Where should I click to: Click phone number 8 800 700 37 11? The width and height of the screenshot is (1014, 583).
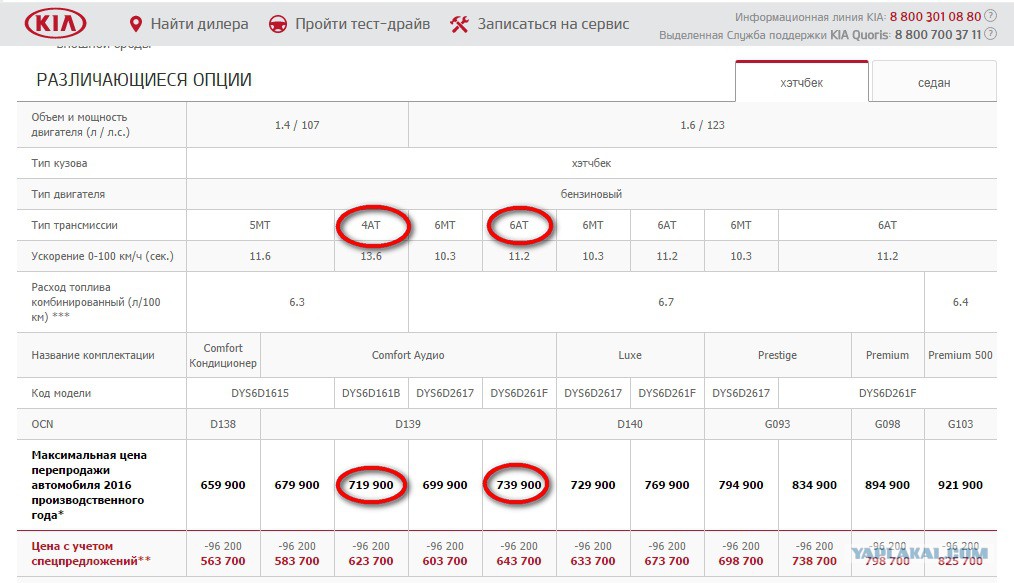point(938,34)
